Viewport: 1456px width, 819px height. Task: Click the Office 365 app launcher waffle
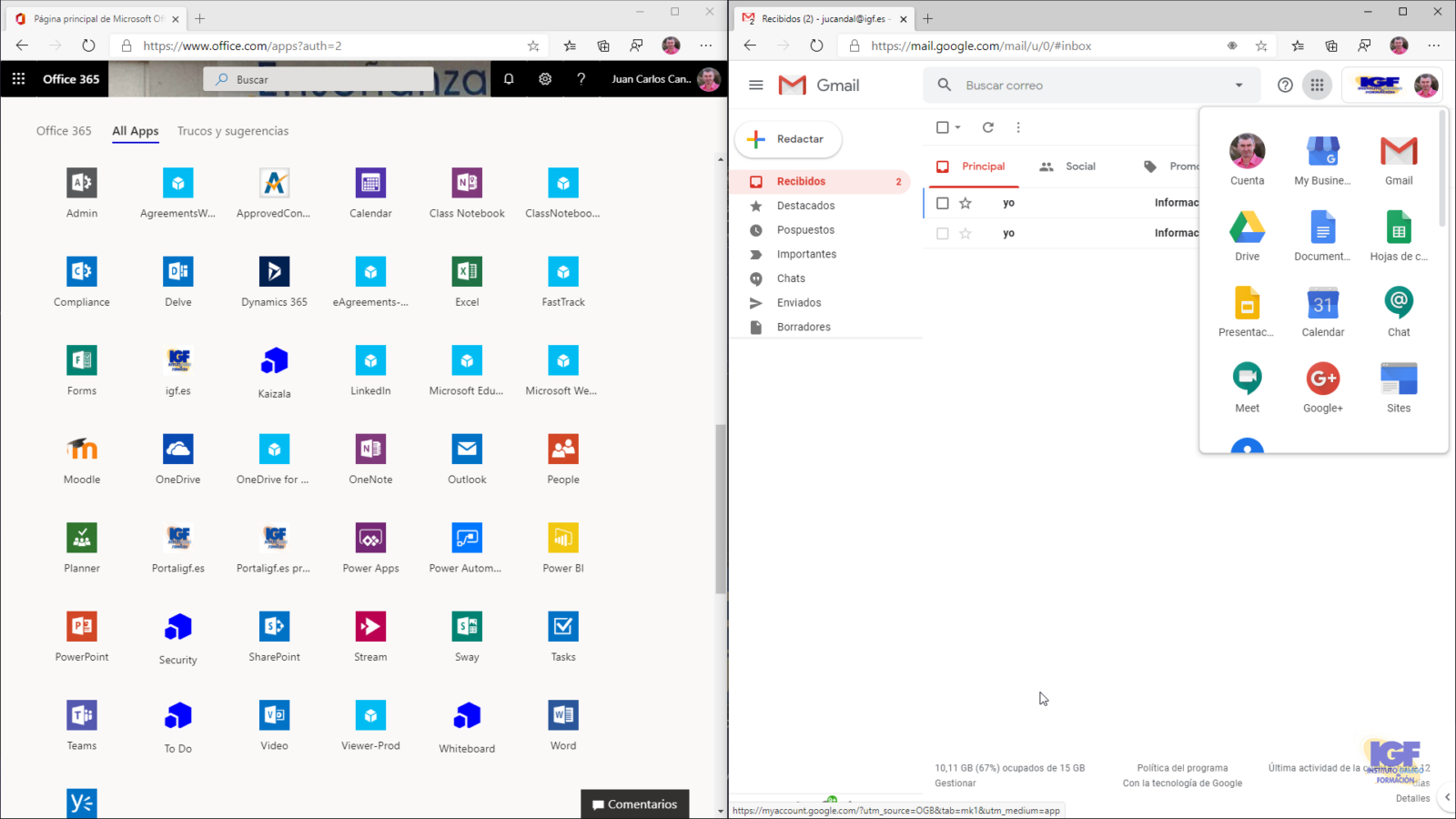pos(18,79)
